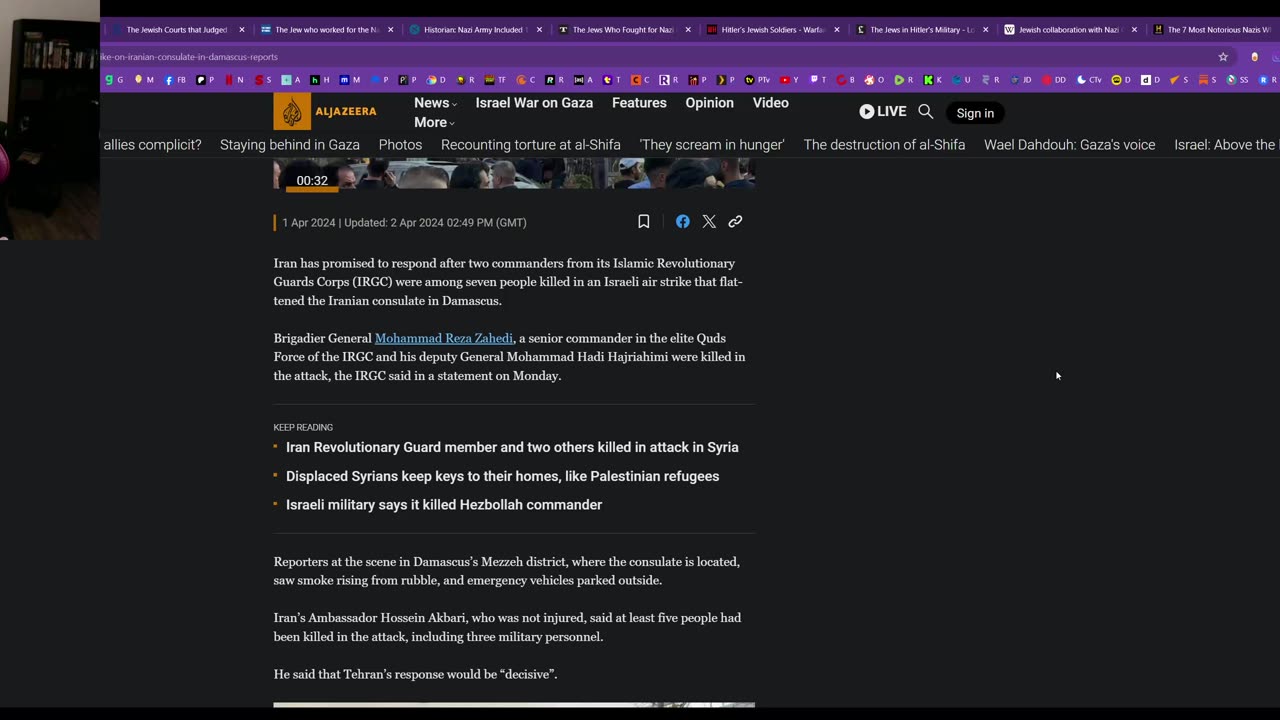This screenshot has height=720, width=1280.
Task: Save article with the bookmark icon
Action: pos(644,222)
